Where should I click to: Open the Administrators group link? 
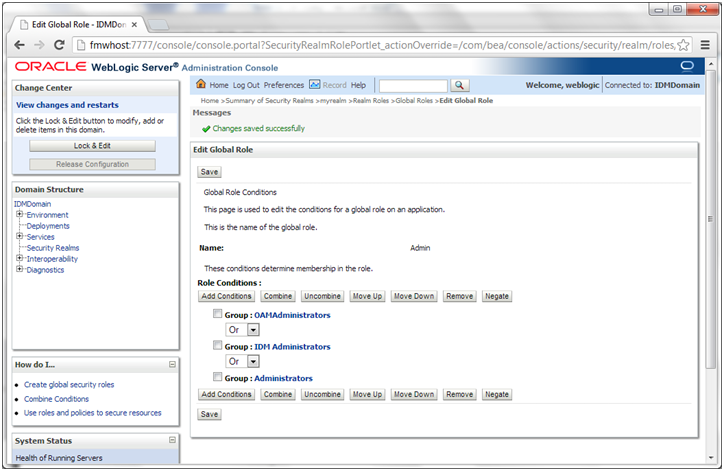point(284,378)
